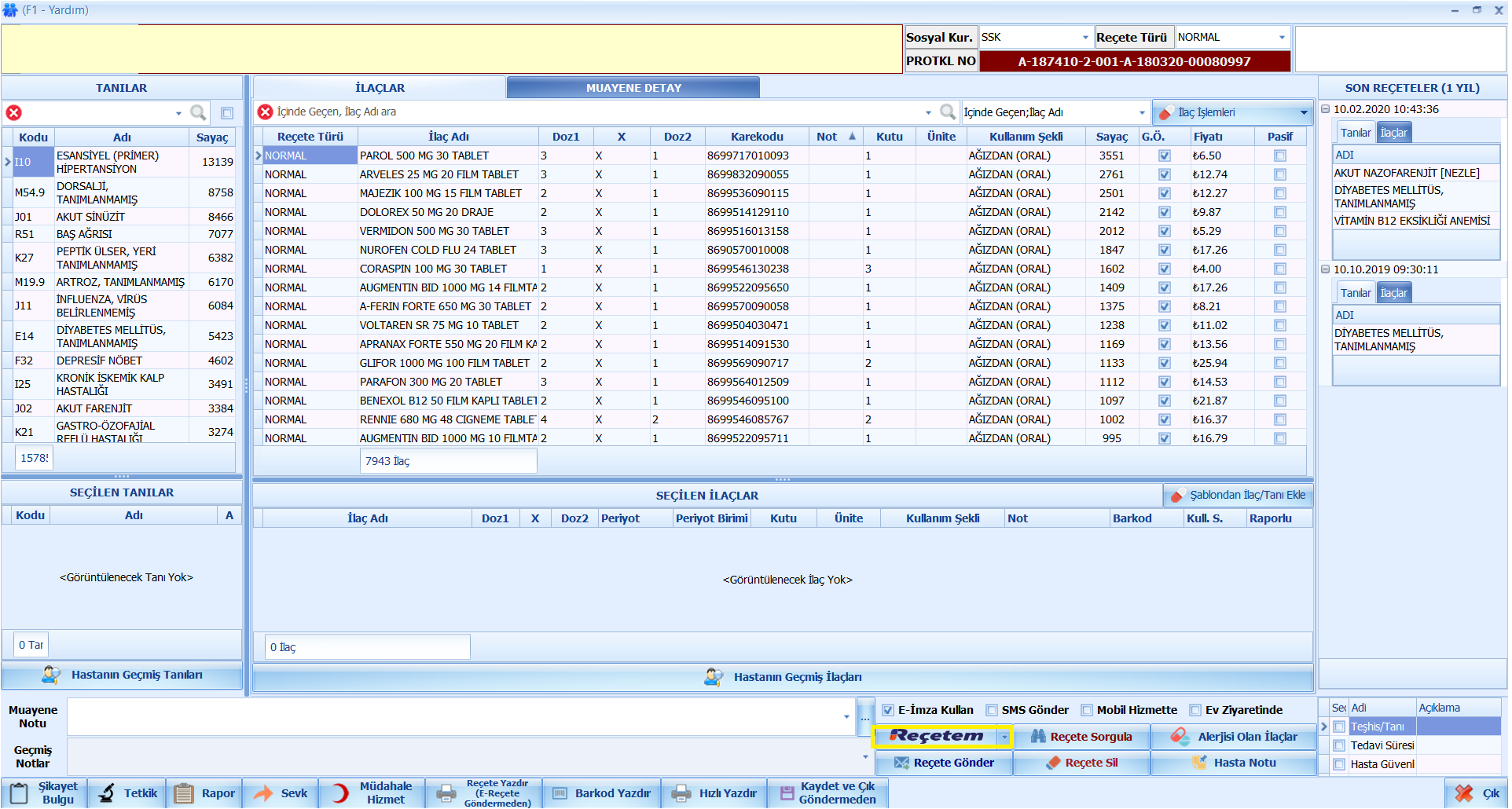1512x809 pixels.
Task: Click the red clear icon in TANILAR search
Action: point(14,112)
